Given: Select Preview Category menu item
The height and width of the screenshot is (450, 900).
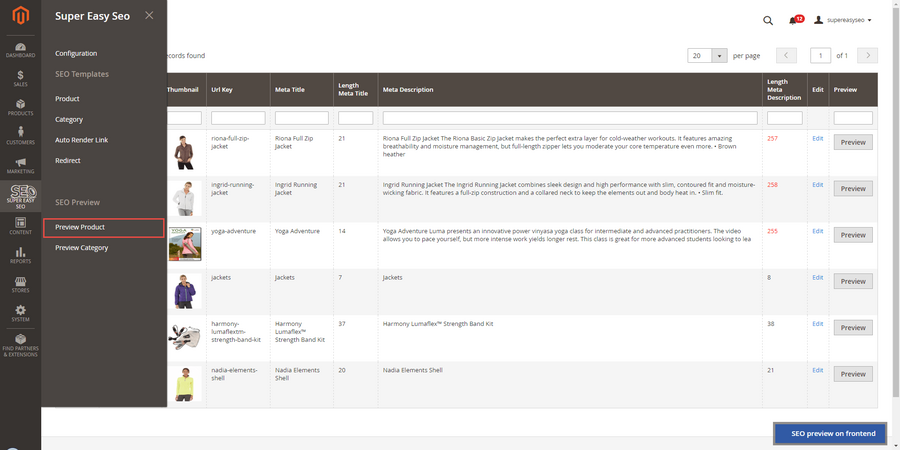Looking at the screenshot, I should [x=82, y=248].
